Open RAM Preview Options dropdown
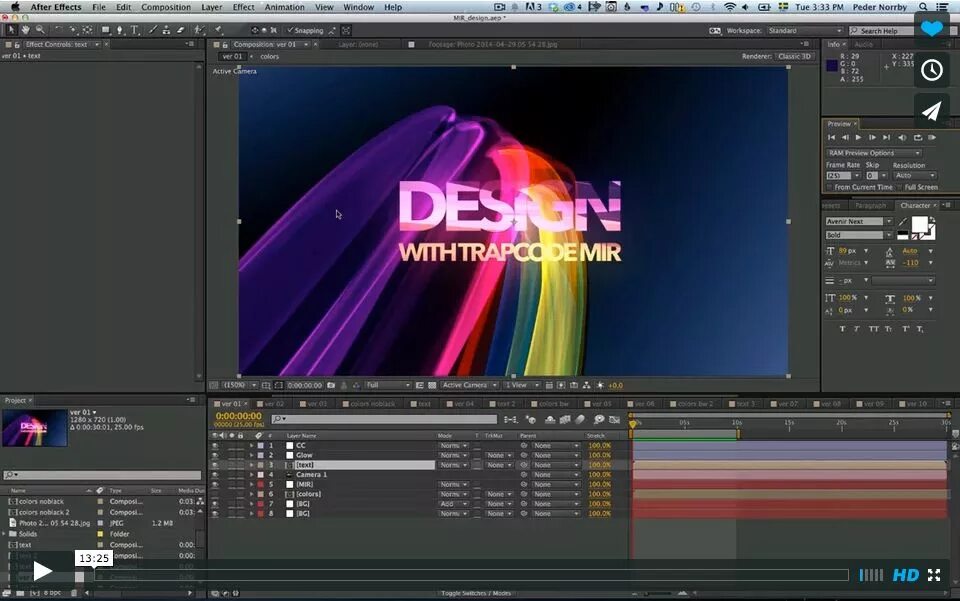This screenshot has height=601, width=960. click(x=874, y=153)
